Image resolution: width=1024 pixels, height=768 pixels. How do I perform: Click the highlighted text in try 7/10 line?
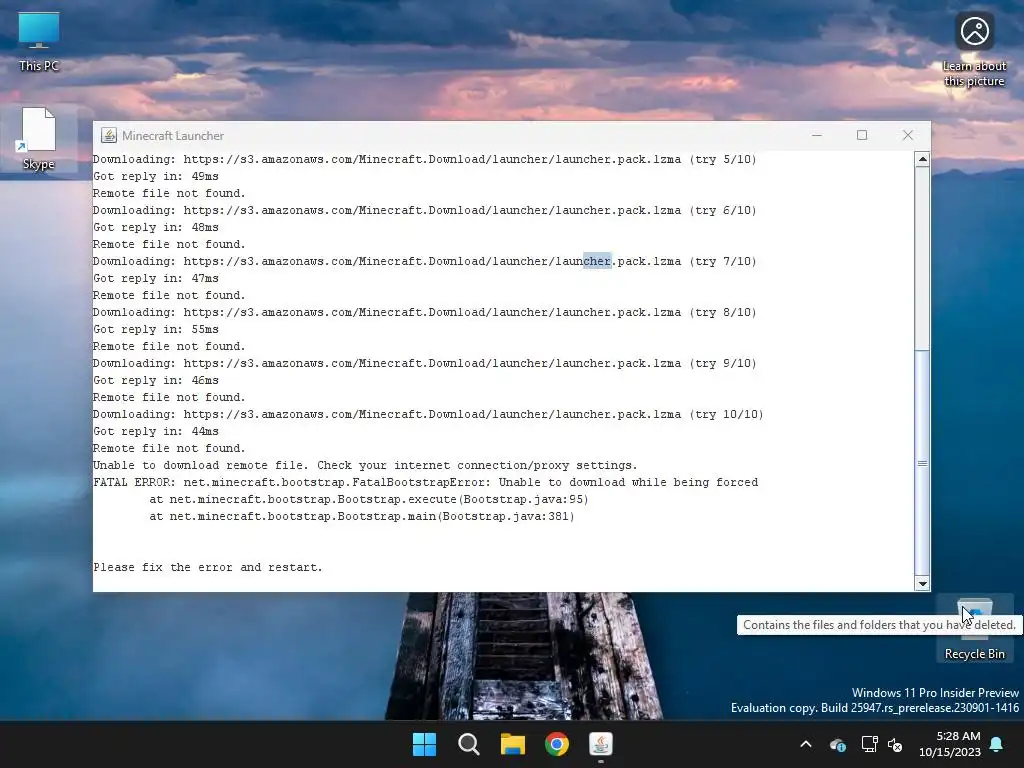[597, 261]
